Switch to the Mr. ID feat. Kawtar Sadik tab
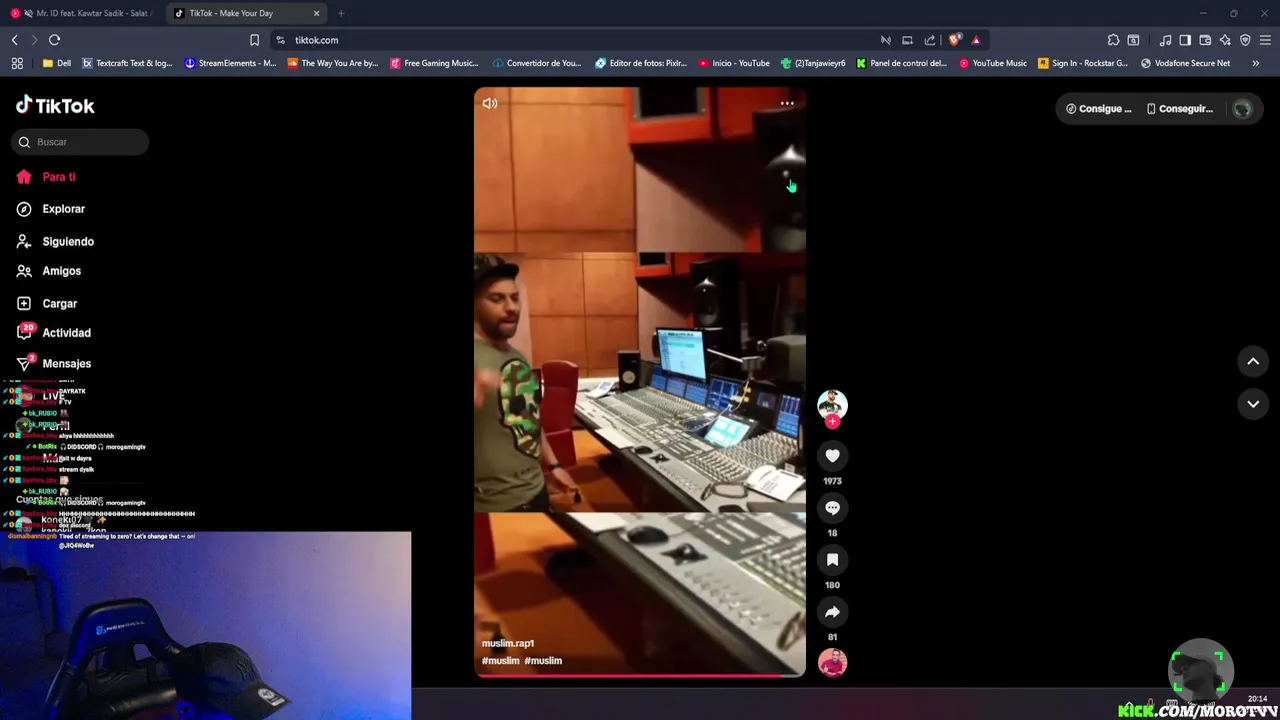 point(80,13)
